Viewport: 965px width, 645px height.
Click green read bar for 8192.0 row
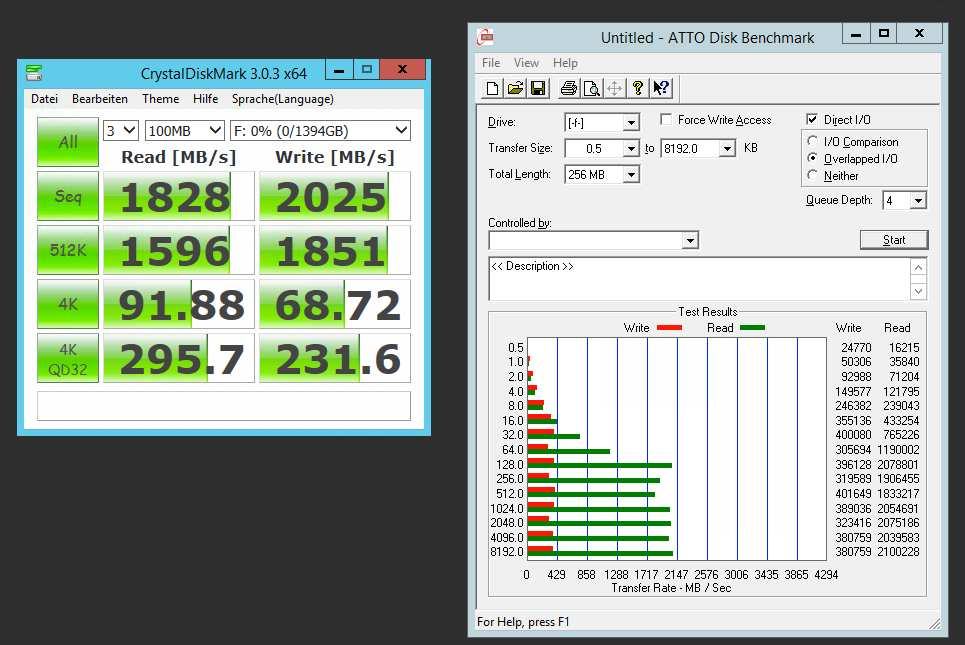coord(600,554)
